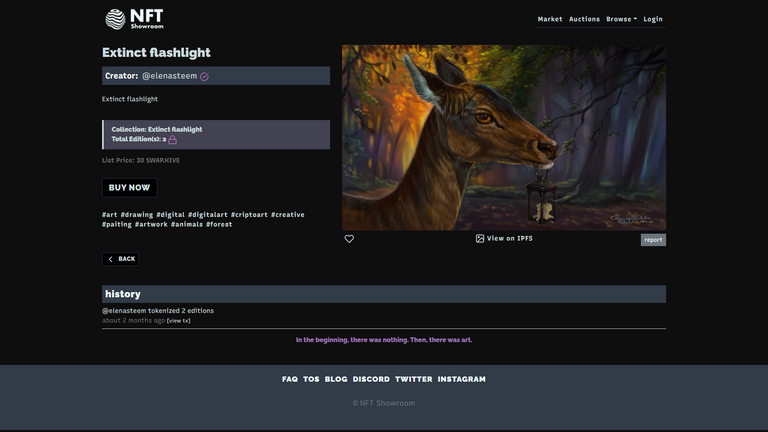
Task: Click the BUY NOW button
Action: click(129, 188)
